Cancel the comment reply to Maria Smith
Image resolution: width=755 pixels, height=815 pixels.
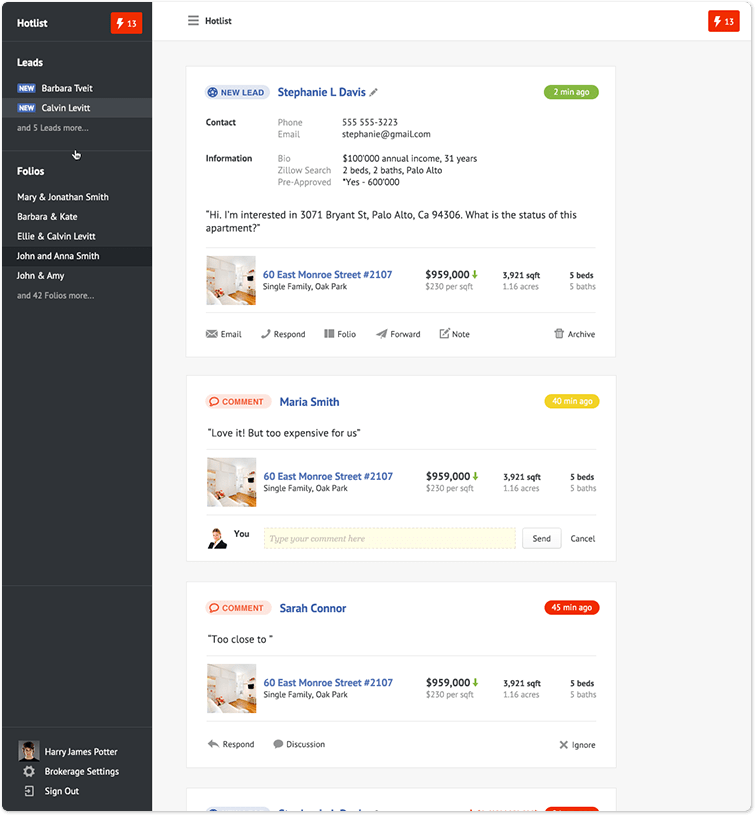(582, 539)
